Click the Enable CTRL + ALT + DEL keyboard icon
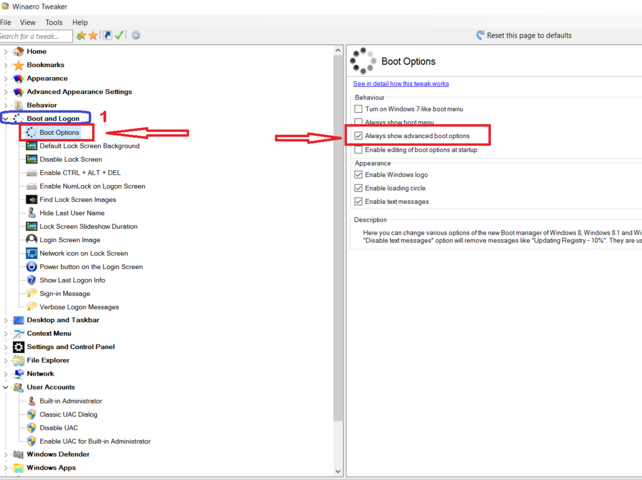 [32, 173]
